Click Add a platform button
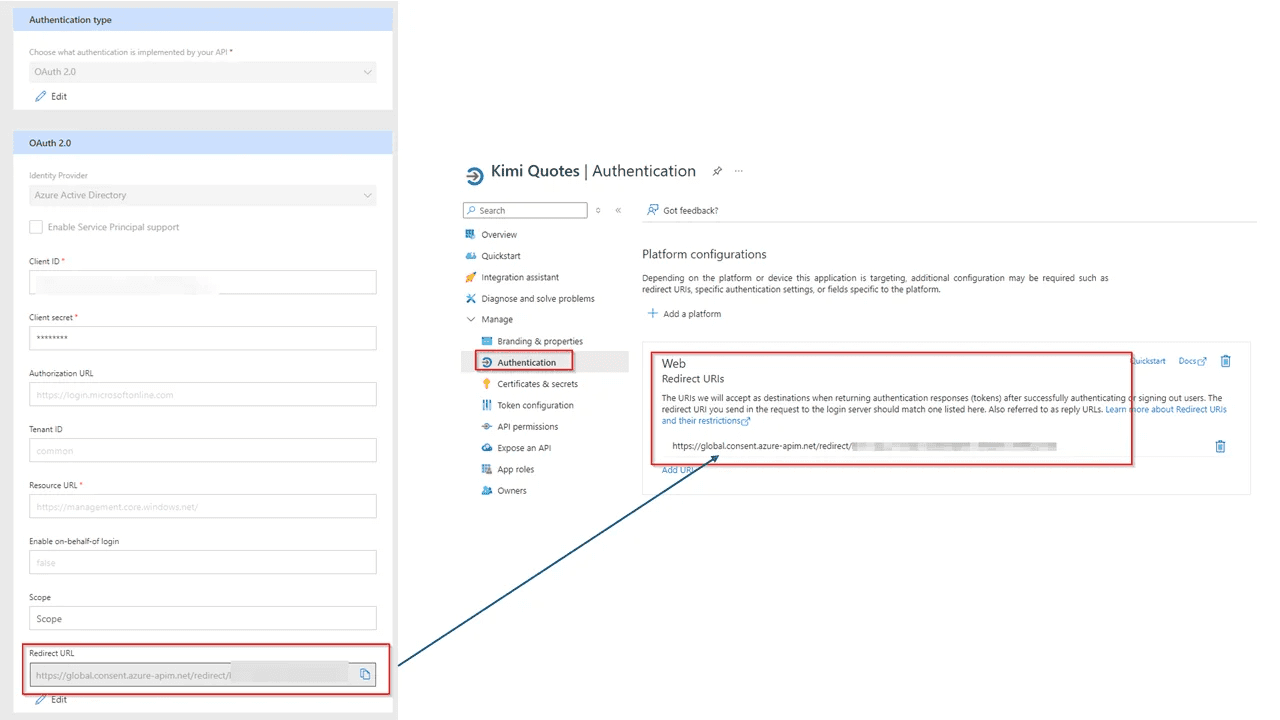The image size is (1280, 720). pyautogui.click(x=684, y=313)
